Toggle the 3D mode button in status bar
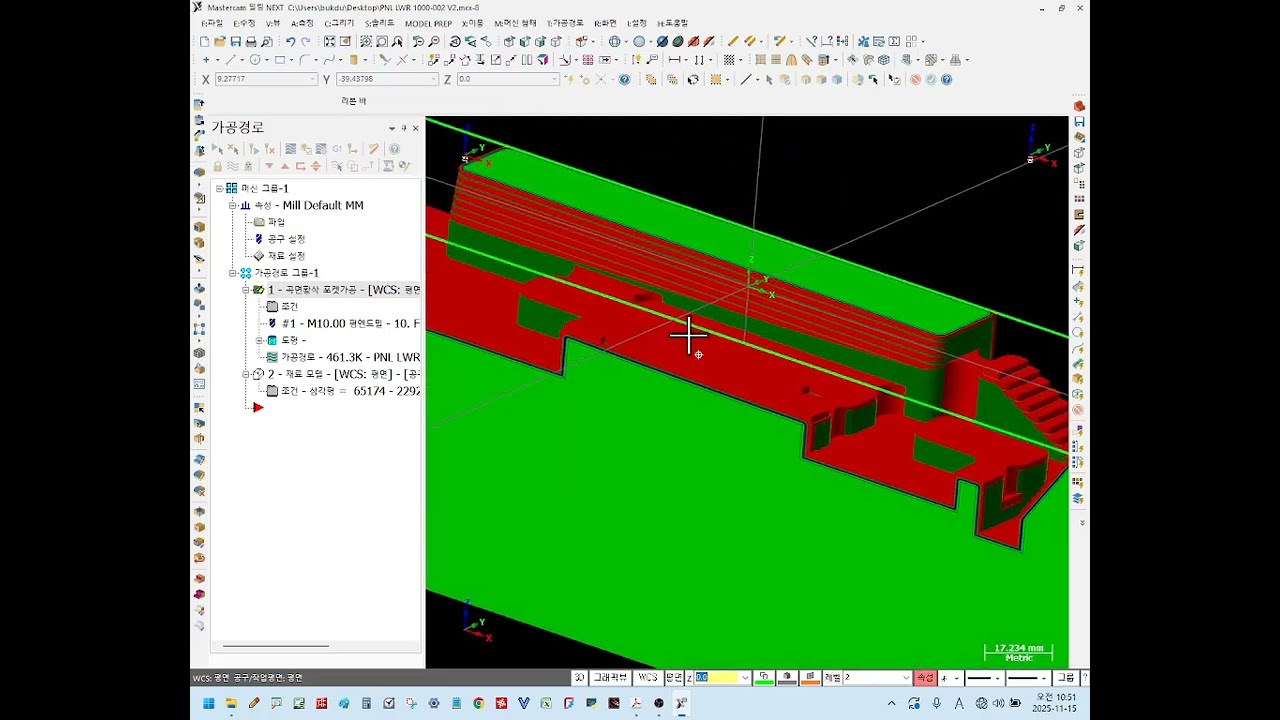 coord(579,678)
